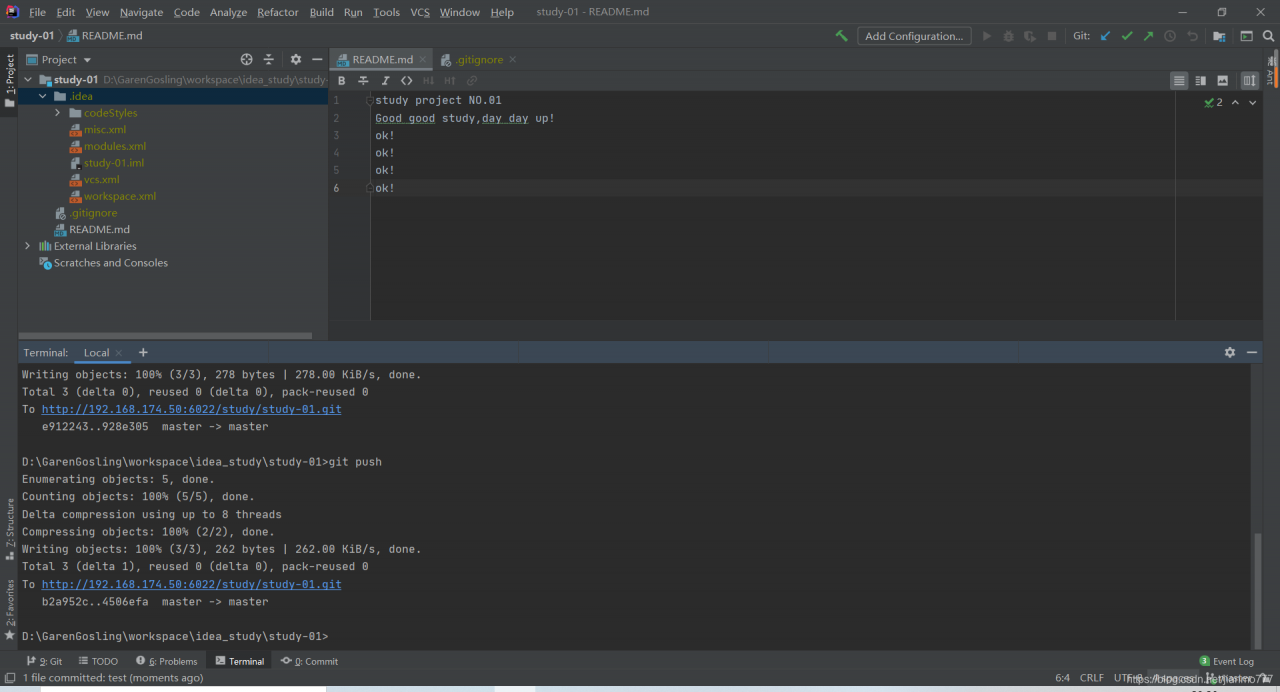Open the Refactor menu
Screen dimensions: 1280x692
[x=277, y=12]
